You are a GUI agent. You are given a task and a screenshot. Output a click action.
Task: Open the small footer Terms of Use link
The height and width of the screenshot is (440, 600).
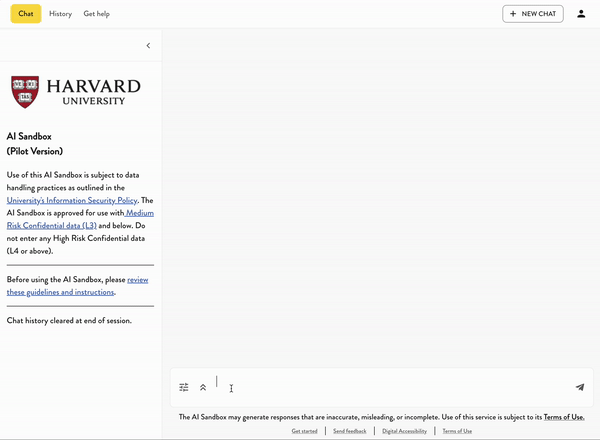coord(457,431)
